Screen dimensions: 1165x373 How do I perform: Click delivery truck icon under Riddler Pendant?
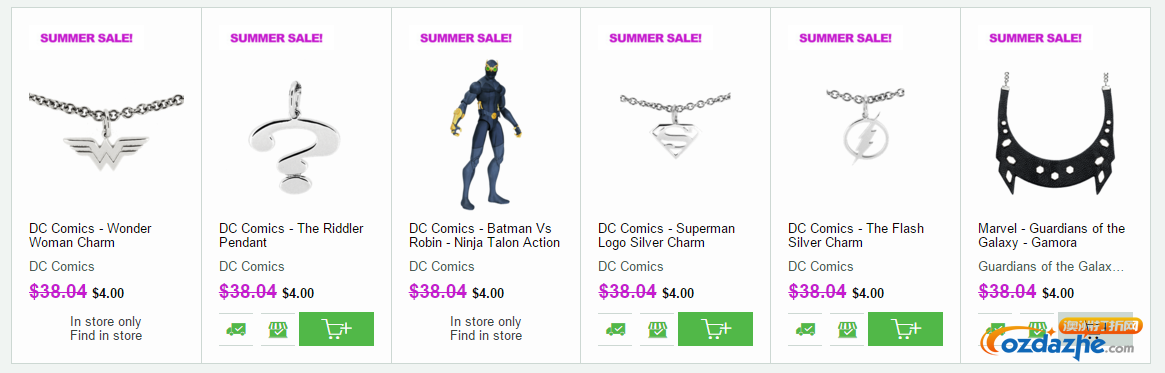coord(236,329)
